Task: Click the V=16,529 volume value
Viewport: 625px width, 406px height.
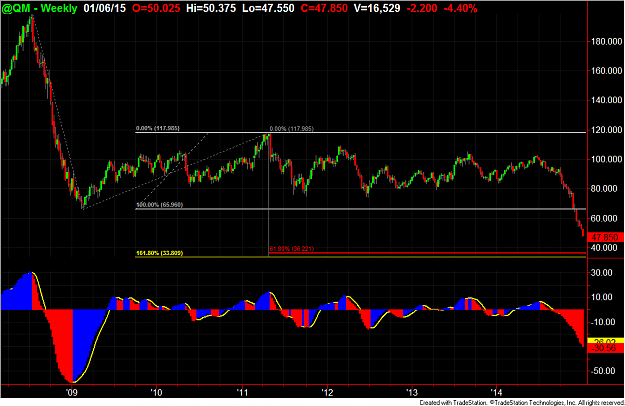Action: (x=377, y=8)
